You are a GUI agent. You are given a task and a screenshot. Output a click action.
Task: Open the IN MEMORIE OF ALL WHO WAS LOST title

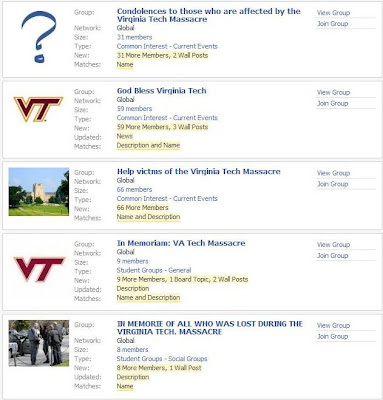pos(210,328)
